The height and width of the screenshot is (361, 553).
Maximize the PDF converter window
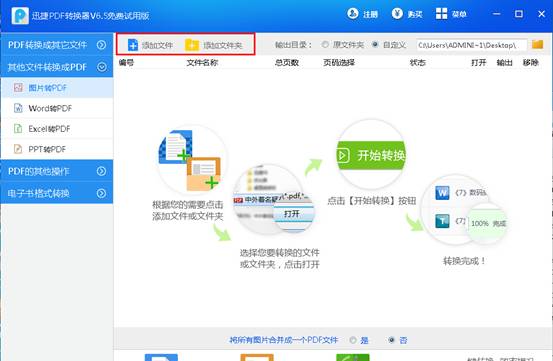point(519,14)
